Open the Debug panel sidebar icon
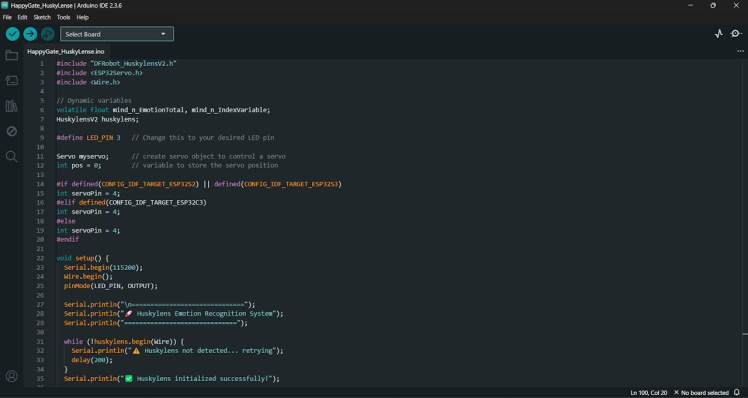 tap(11, 131)
